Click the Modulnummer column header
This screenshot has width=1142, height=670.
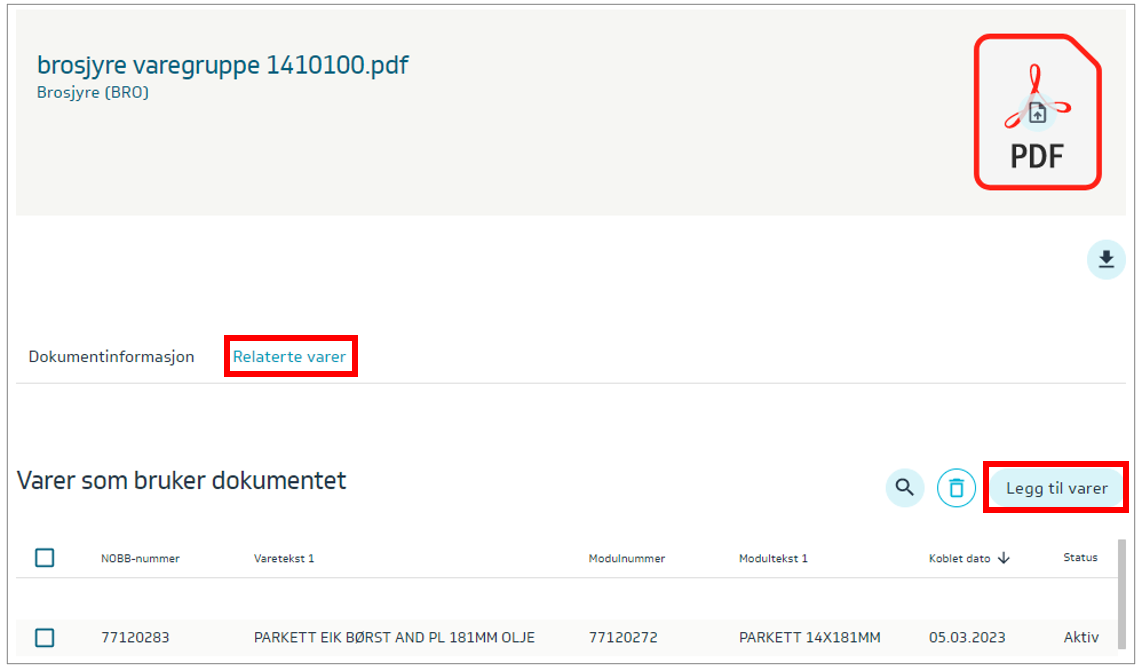(x=626, y=558)
